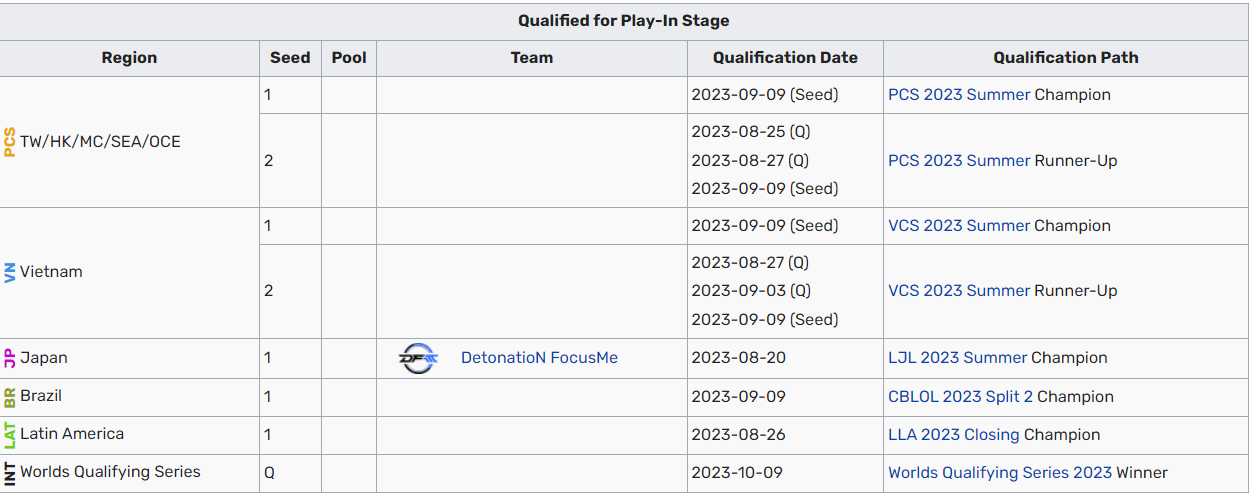Open the LJL 2023 Summer link

point(957,358)
